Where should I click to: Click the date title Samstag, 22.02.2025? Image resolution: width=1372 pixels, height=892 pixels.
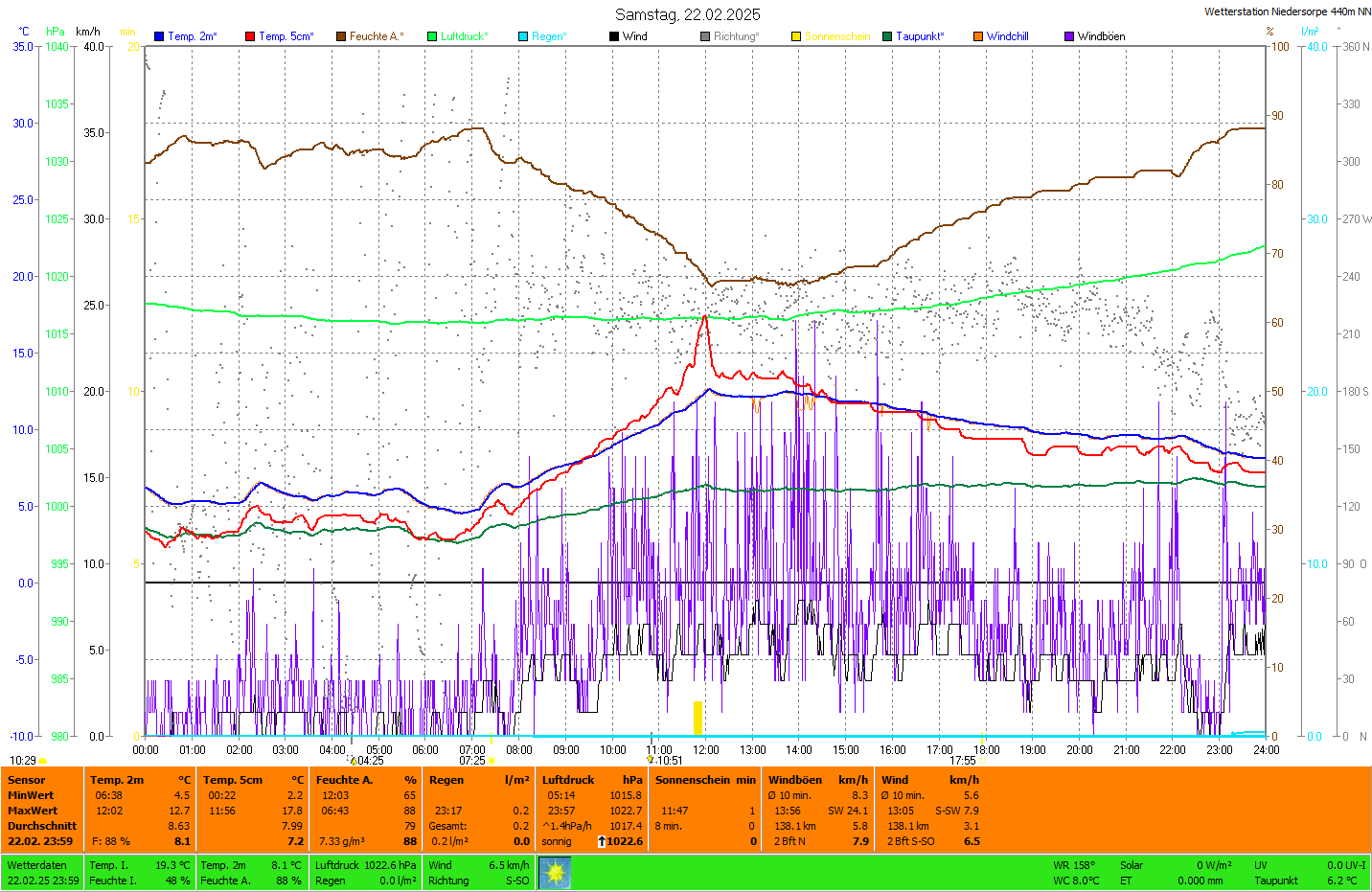point(687,14)
